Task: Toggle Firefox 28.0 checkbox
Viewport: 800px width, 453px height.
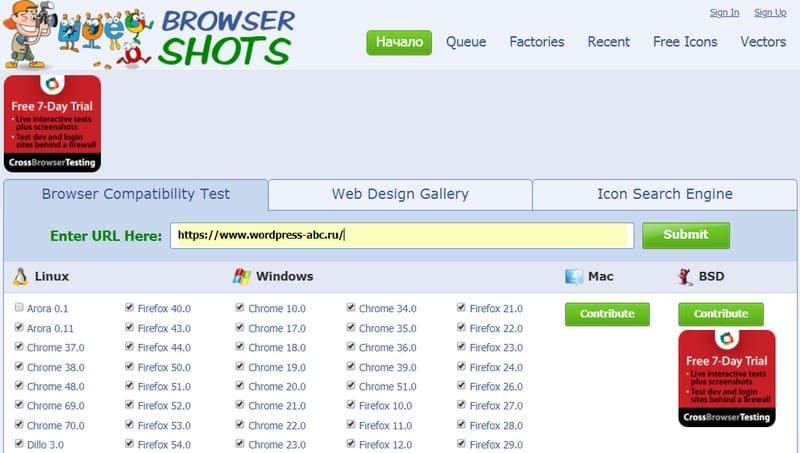Action: pos(461,424)
